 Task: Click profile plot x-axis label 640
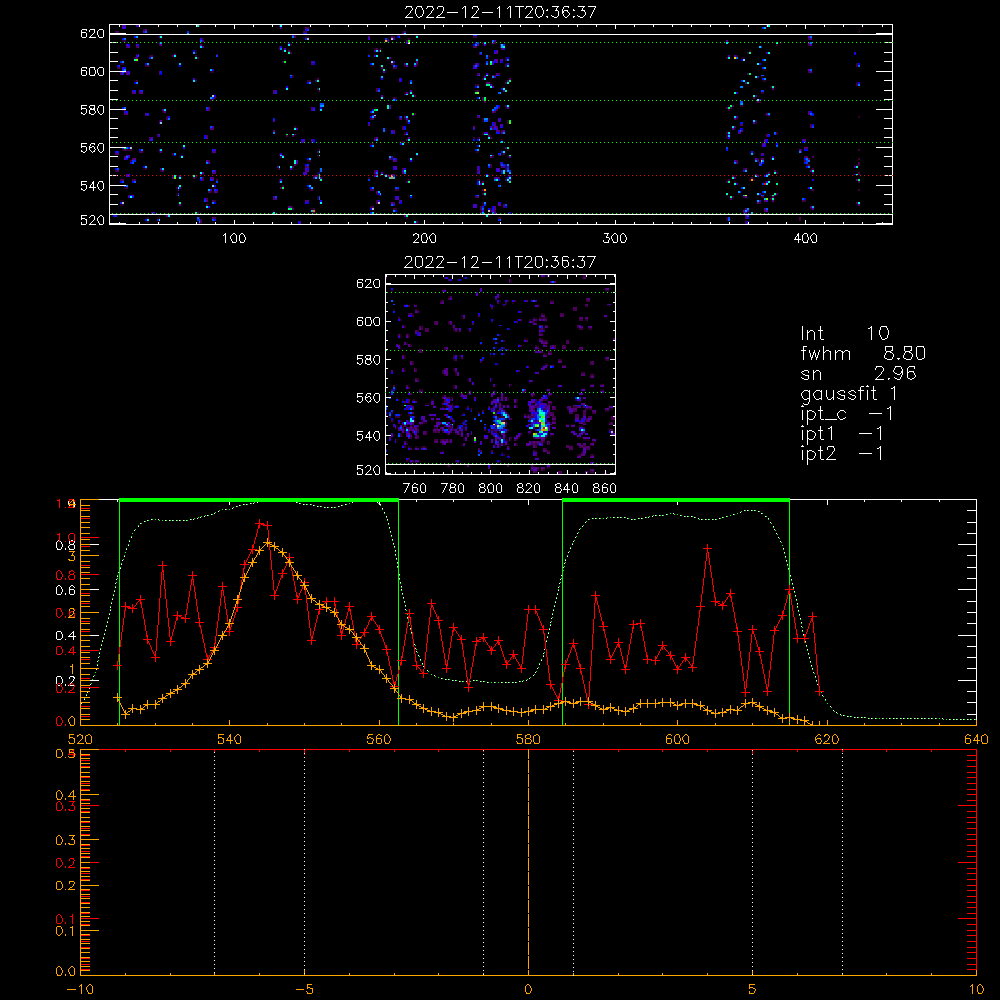point(976,739)
